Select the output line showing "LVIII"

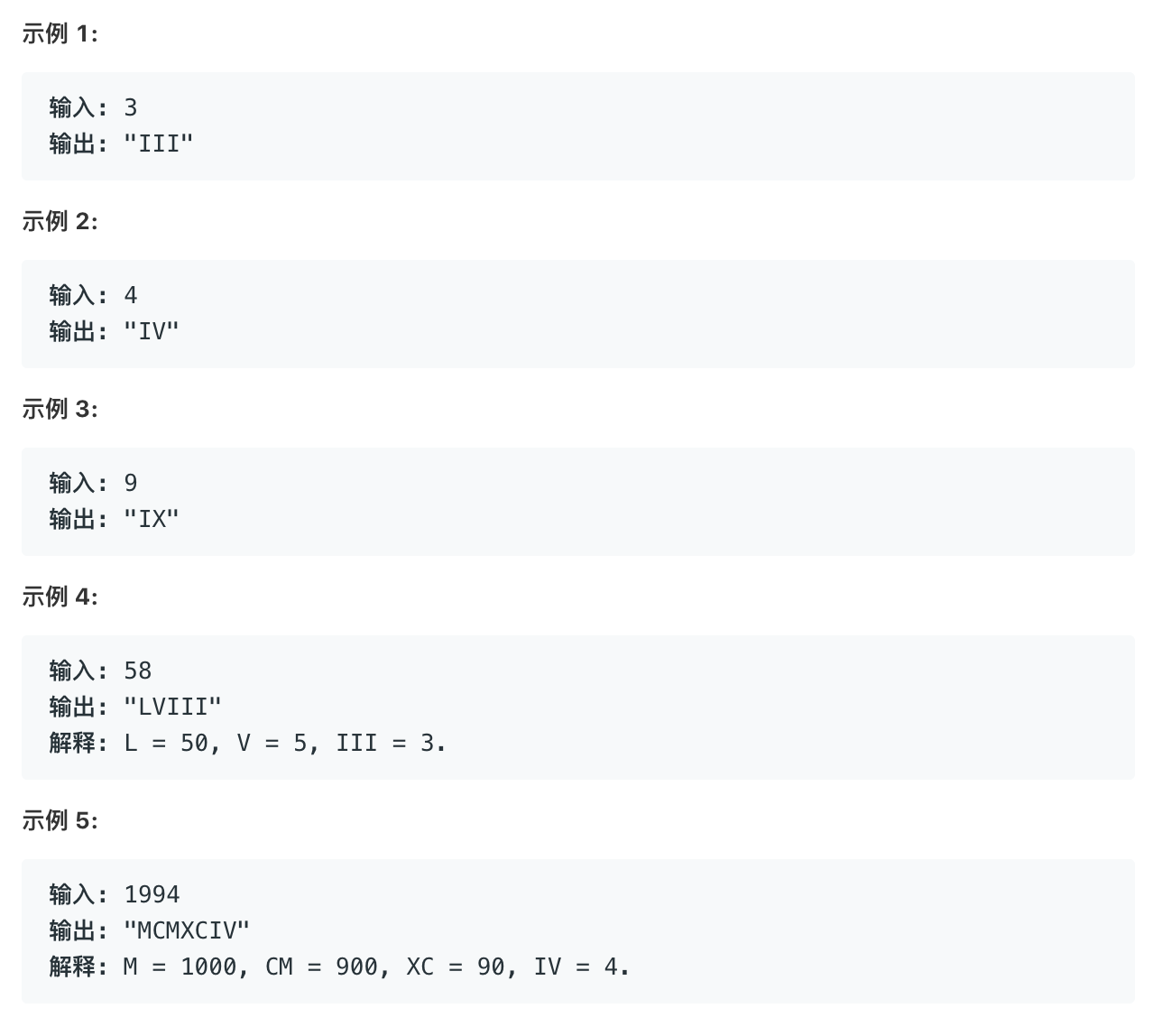(135, 708)
